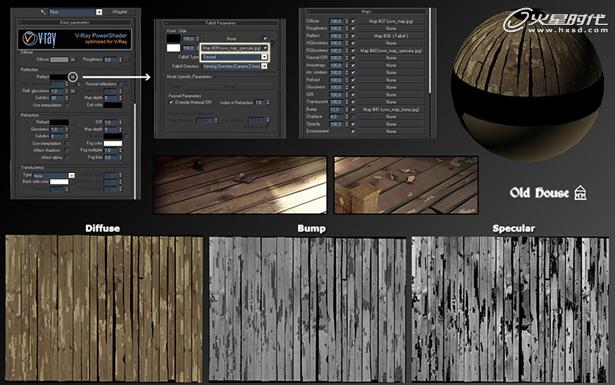Viewport: 615px width, 385px height.
Task: Click the Bump map slot button
Action: pos(391,109)
